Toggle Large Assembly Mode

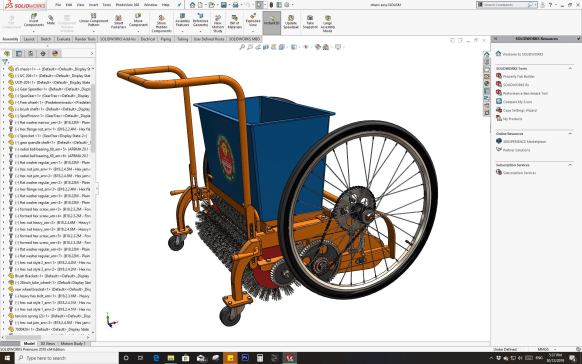pos(328,24)
